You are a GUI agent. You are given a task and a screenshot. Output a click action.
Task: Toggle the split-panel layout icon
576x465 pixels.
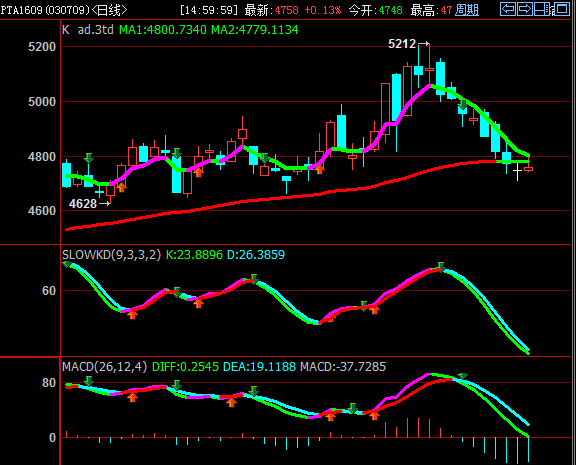coord(543,9)
